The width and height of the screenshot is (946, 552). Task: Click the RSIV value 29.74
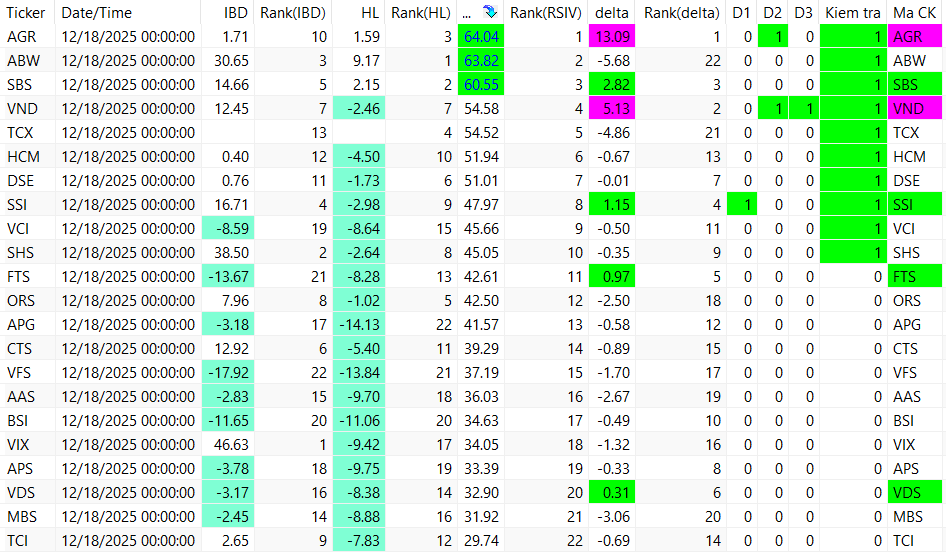tap(481, 541)
